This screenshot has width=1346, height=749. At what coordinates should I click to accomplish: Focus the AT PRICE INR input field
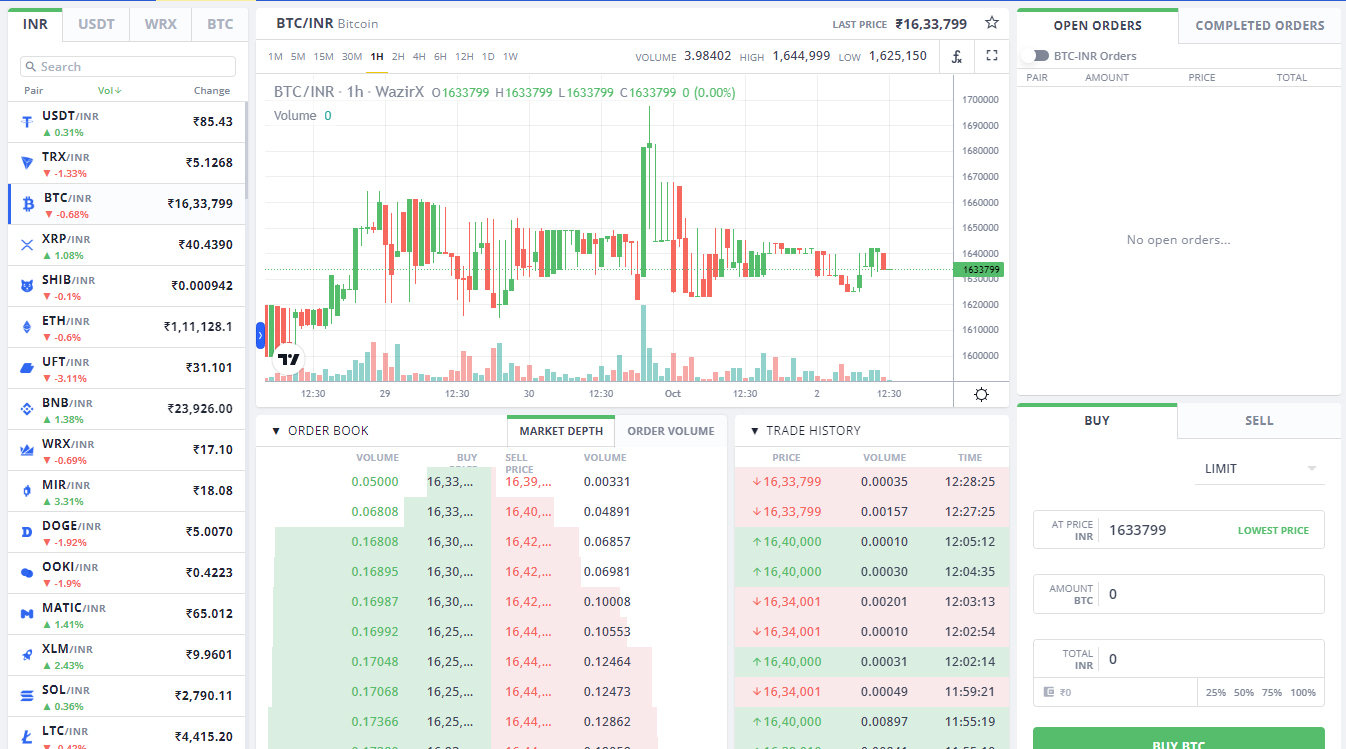tap(1179, 530)
